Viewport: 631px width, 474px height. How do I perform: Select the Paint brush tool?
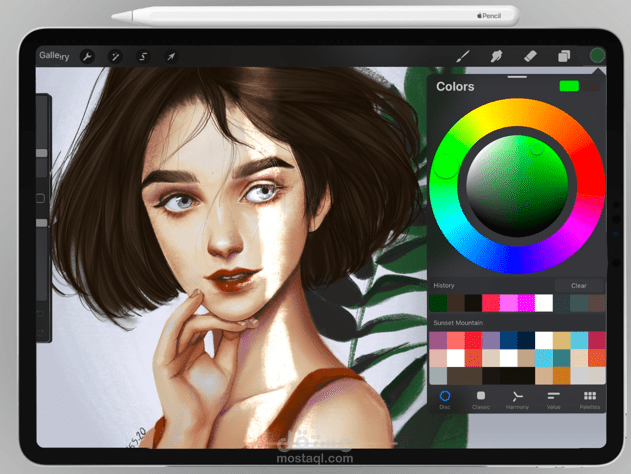463,56
